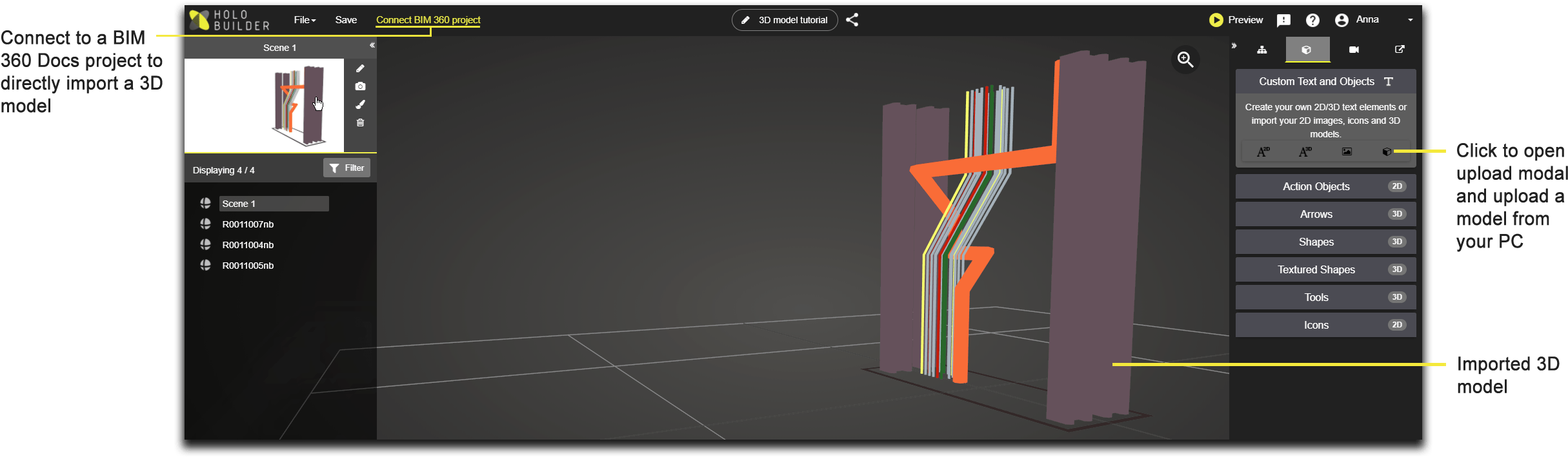Image resolution: width=1568 pixels, height=457 pixels.
Task: Open the File menu
Action: click(305, 20)
